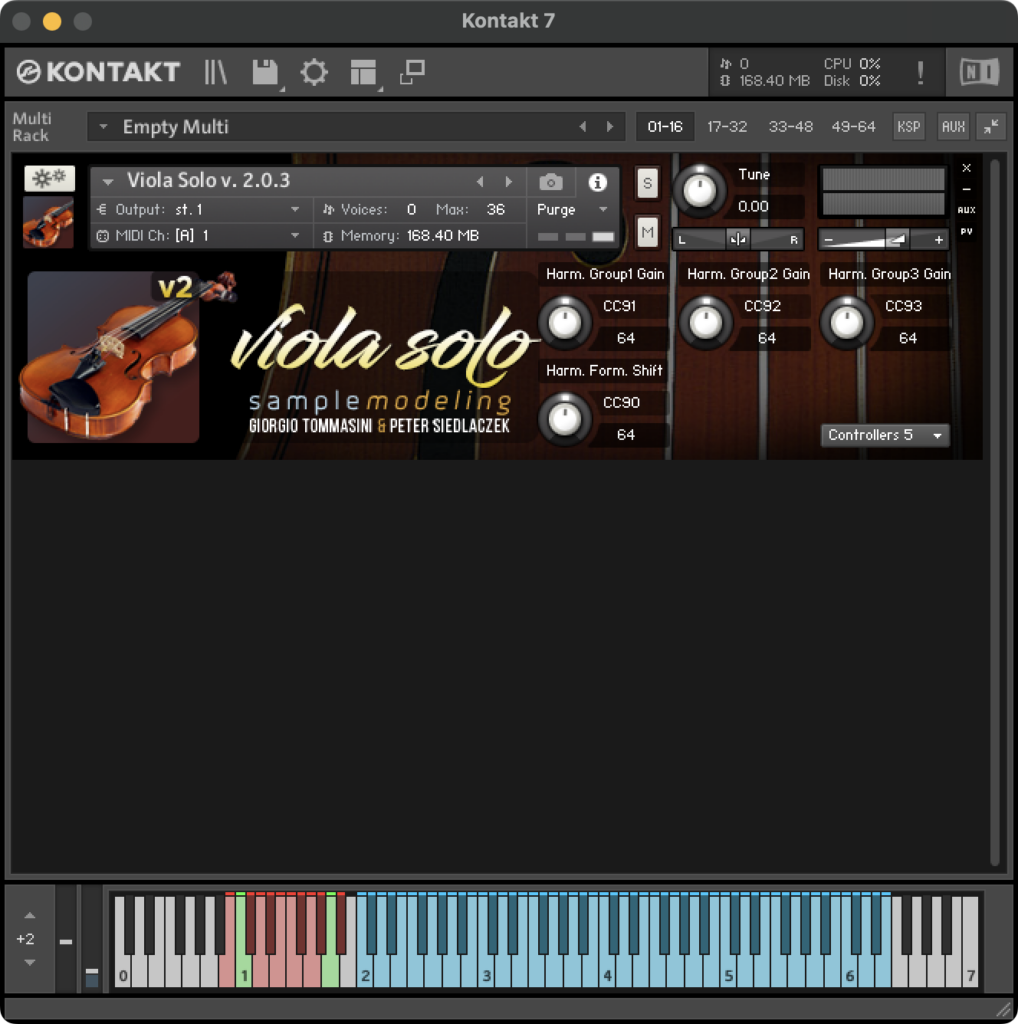Click the exclamation panic button
Image resolution: width=1018 pixels, height=1024 pixels.
point(920,72)
